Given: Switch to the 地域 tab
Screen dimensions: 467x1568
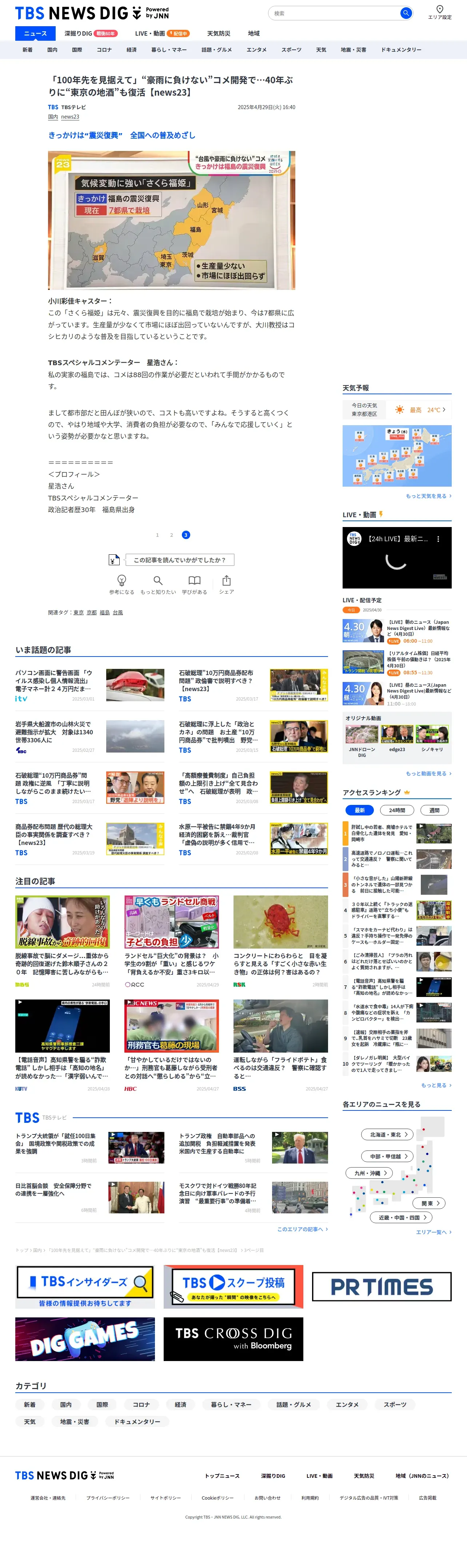Looking at the screenshot, I should coord(254,33).
